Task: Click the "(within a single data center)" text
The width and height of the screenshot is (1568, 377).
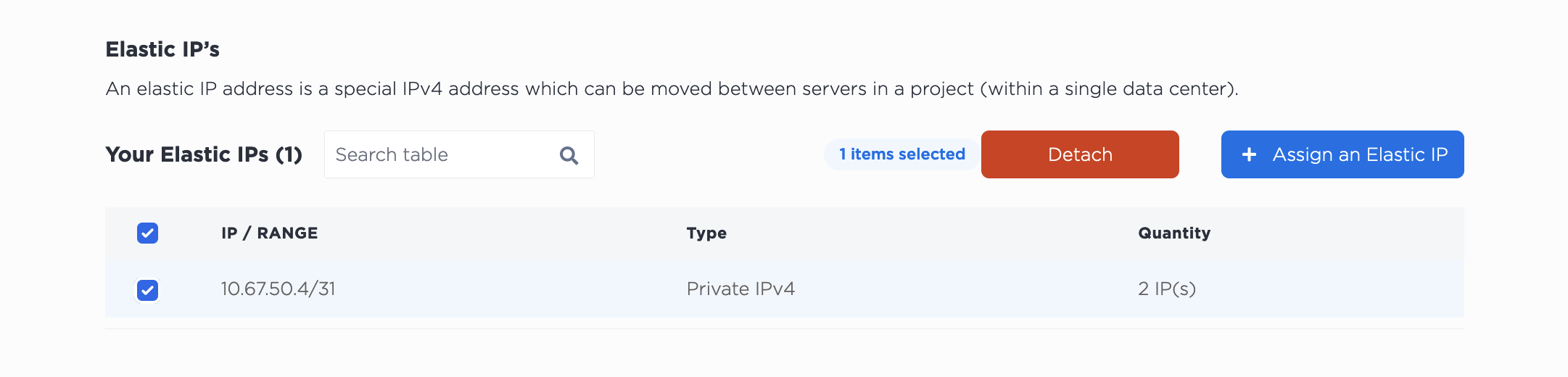Action: coord(1109,89)
